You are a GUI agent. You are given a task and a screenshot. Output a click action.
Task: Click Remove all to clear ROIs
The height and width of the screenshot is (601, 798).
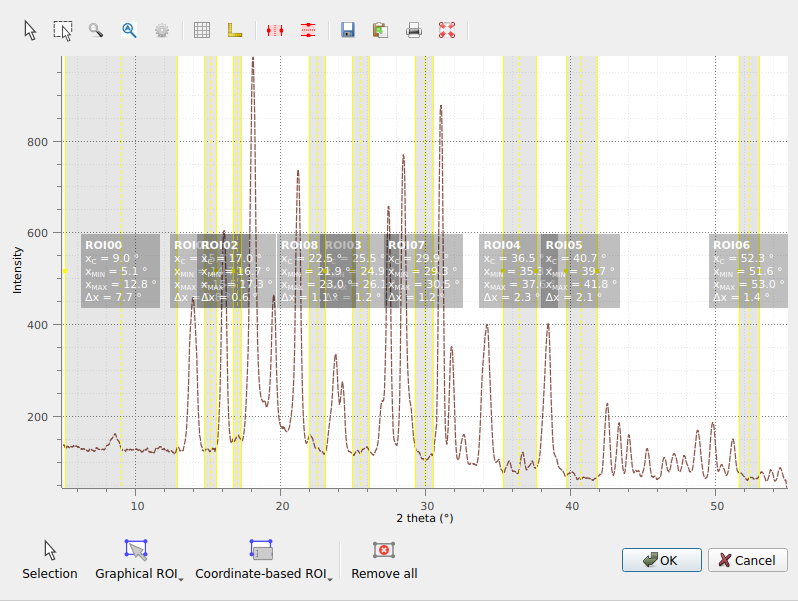coord(384,560)
